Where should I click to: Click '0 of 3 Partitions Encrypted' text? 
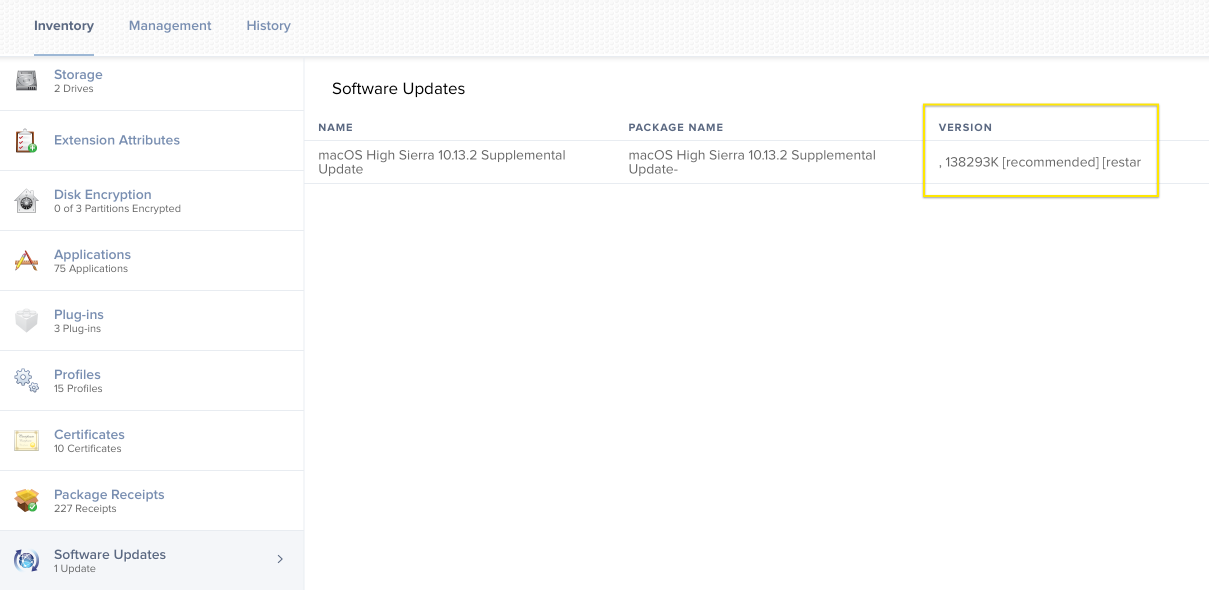click(117, 209)
